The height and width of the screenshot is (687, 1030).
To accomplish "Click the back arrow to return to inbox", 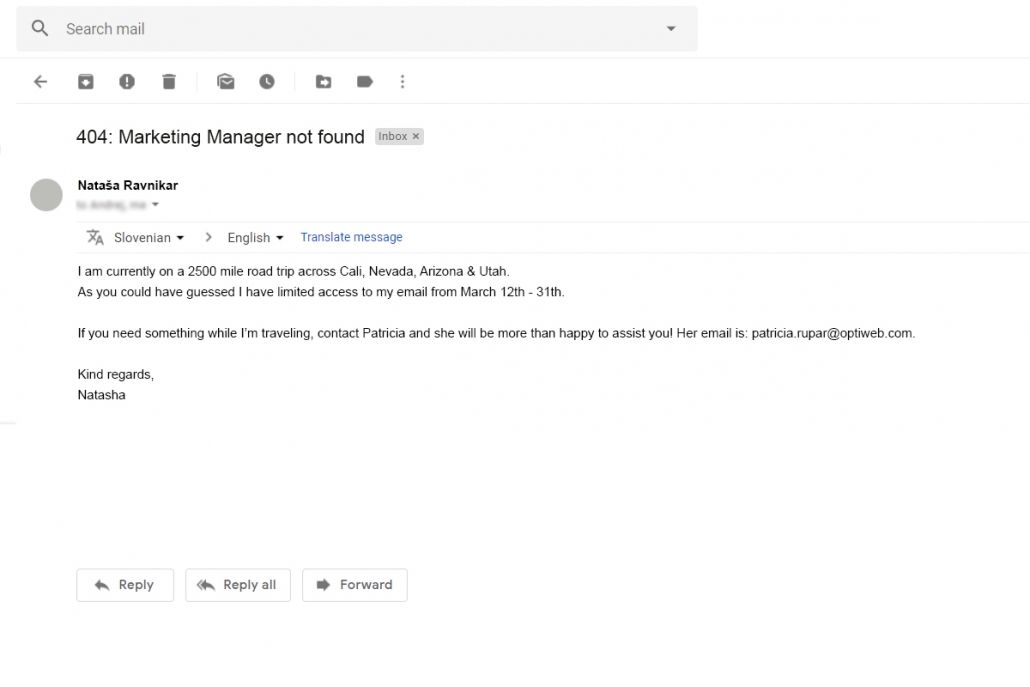I will pyautogui.click(x=40, y=82).
